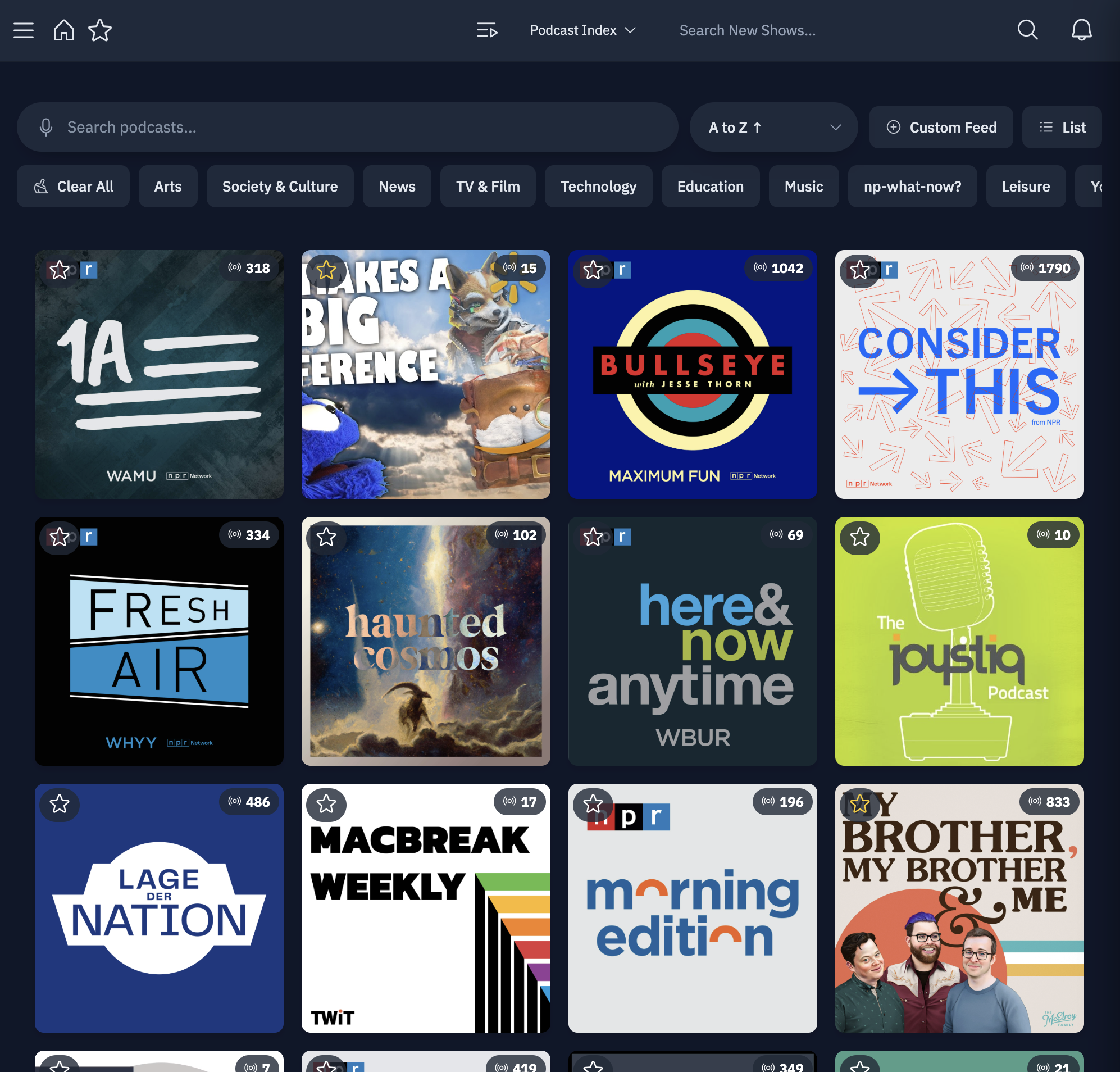Unfavorite My Brother, My Brother & Me
The image size is (1120, 1072).
pos(859,804)
